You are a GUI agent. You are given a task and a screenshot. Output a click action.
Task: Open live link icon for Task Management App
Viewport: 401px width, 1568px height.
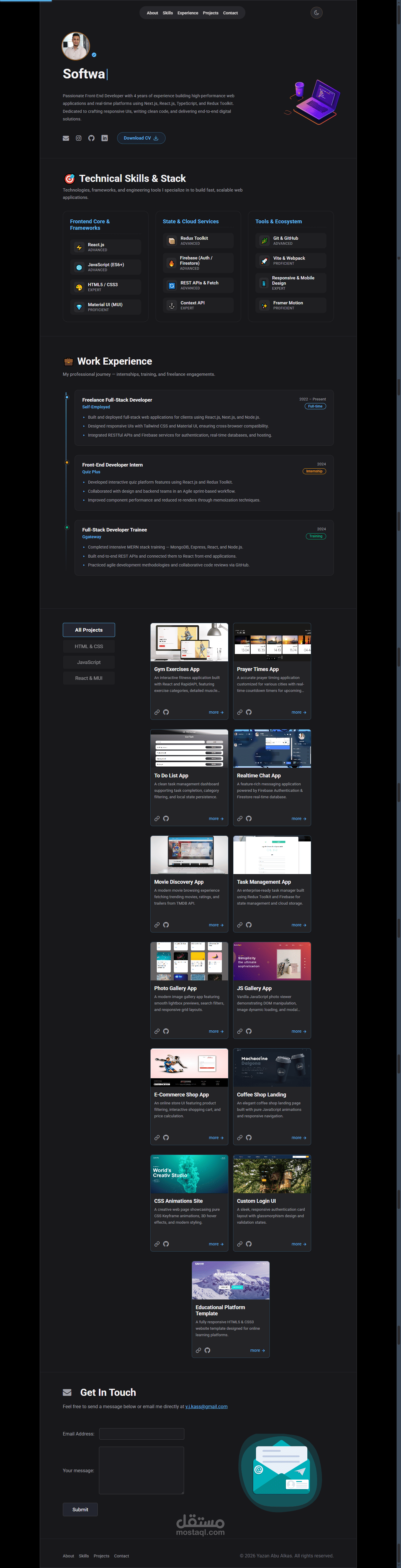point(240,925)
